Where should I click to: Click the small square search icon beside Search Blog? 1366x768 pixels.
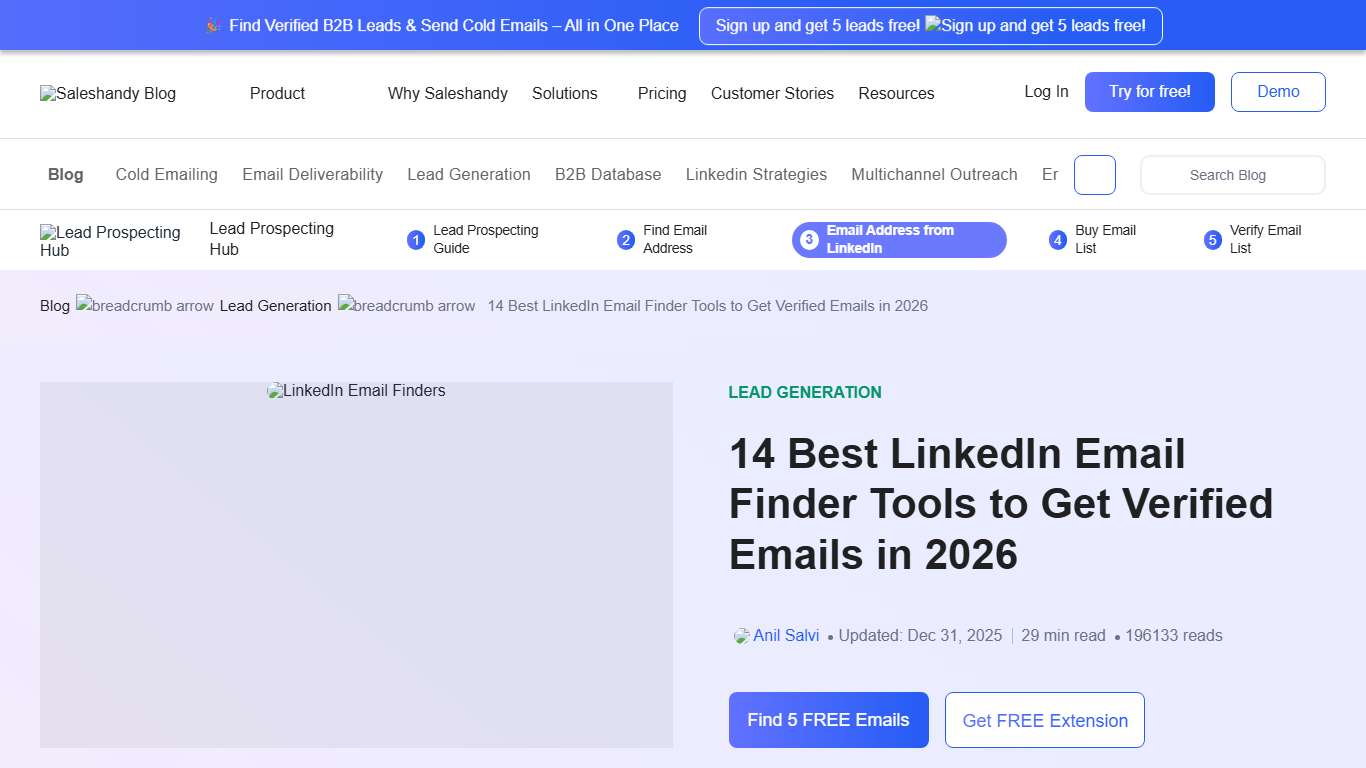[x=1094, y=174]
